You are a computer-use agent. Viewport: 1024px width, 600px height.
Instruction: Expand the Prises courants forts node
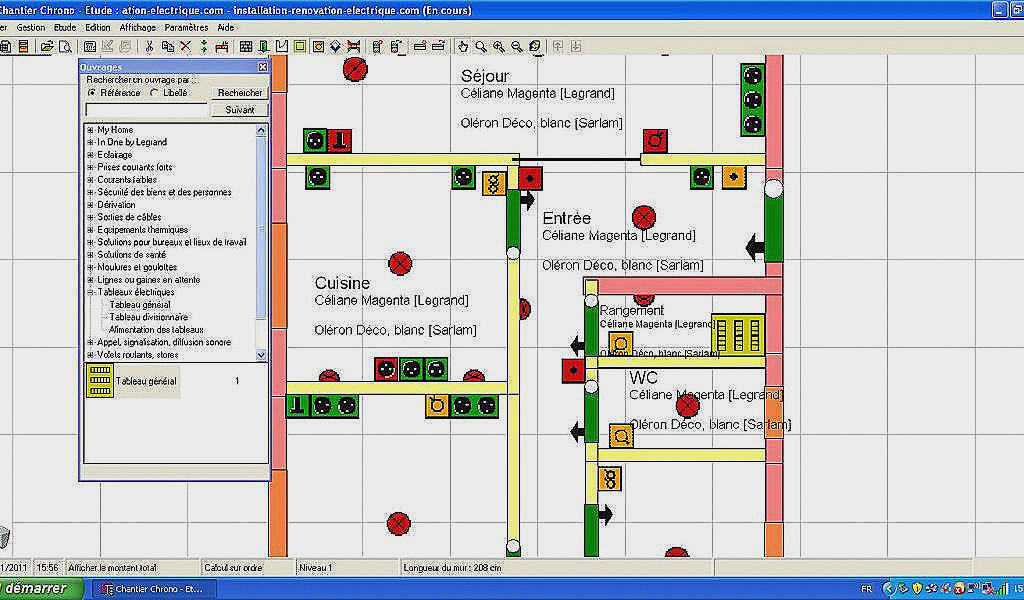click(x=91, y=167)
